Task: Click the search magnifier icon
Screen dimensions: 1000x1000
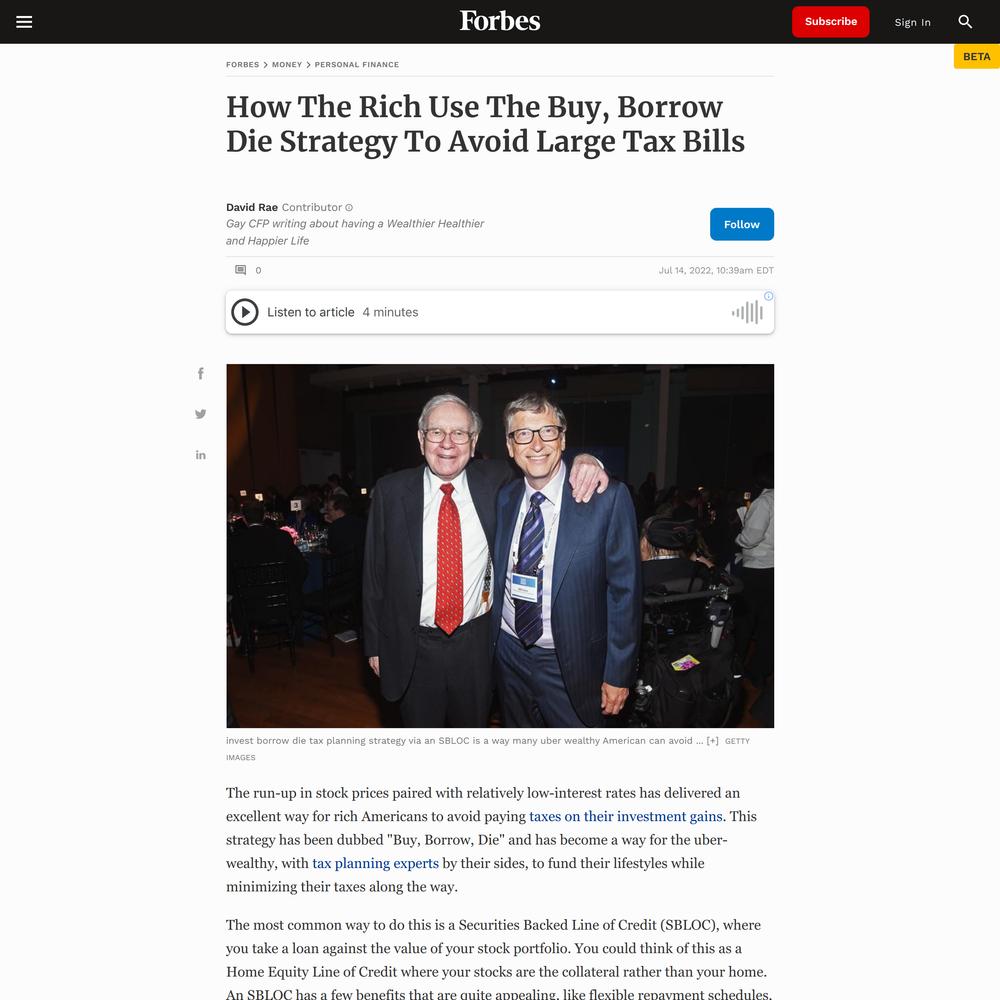Action: coord(965,22)
